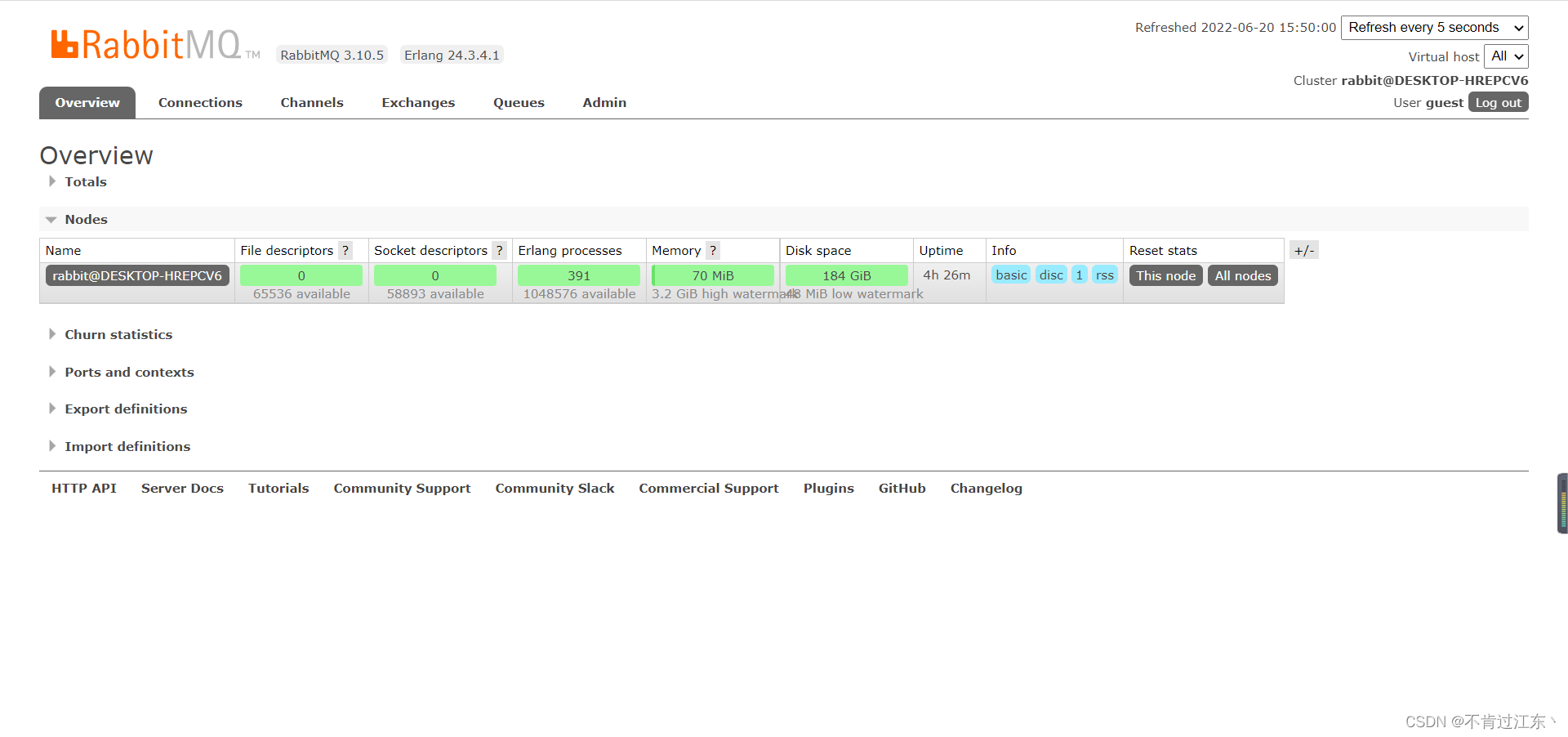Viewport: 1568px width, 737px height.
Task: Reset stats for This node
Action: (1166, 275)
